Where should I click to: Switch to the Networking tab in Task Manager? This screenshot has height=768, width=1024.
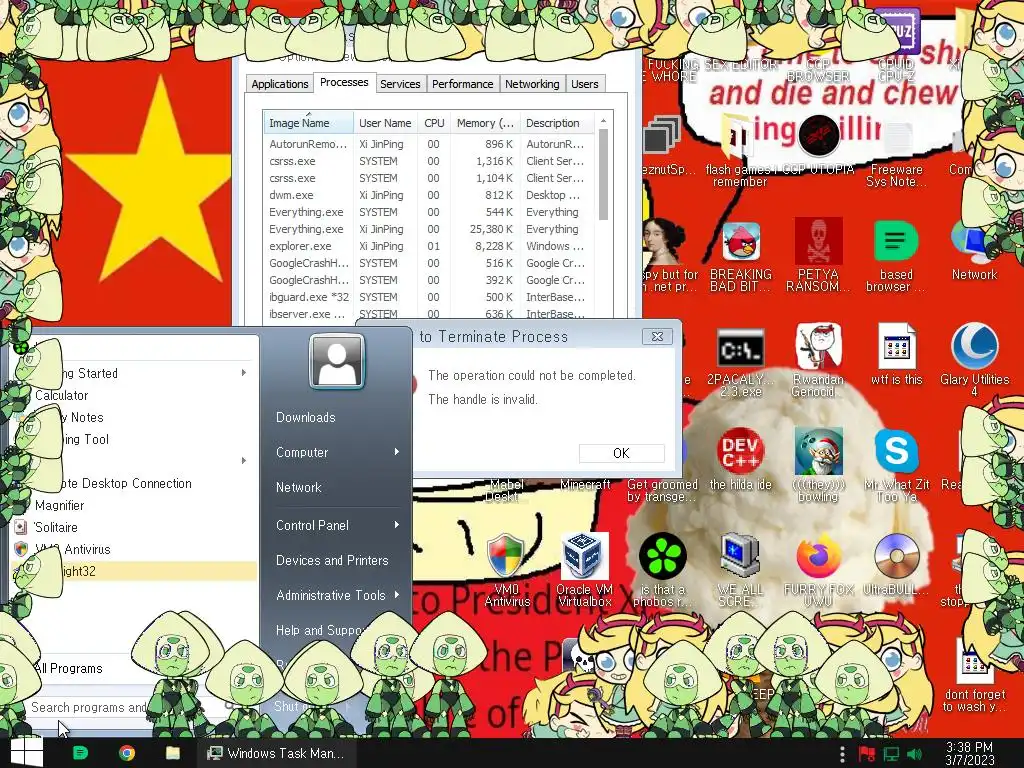pos(532,84)
